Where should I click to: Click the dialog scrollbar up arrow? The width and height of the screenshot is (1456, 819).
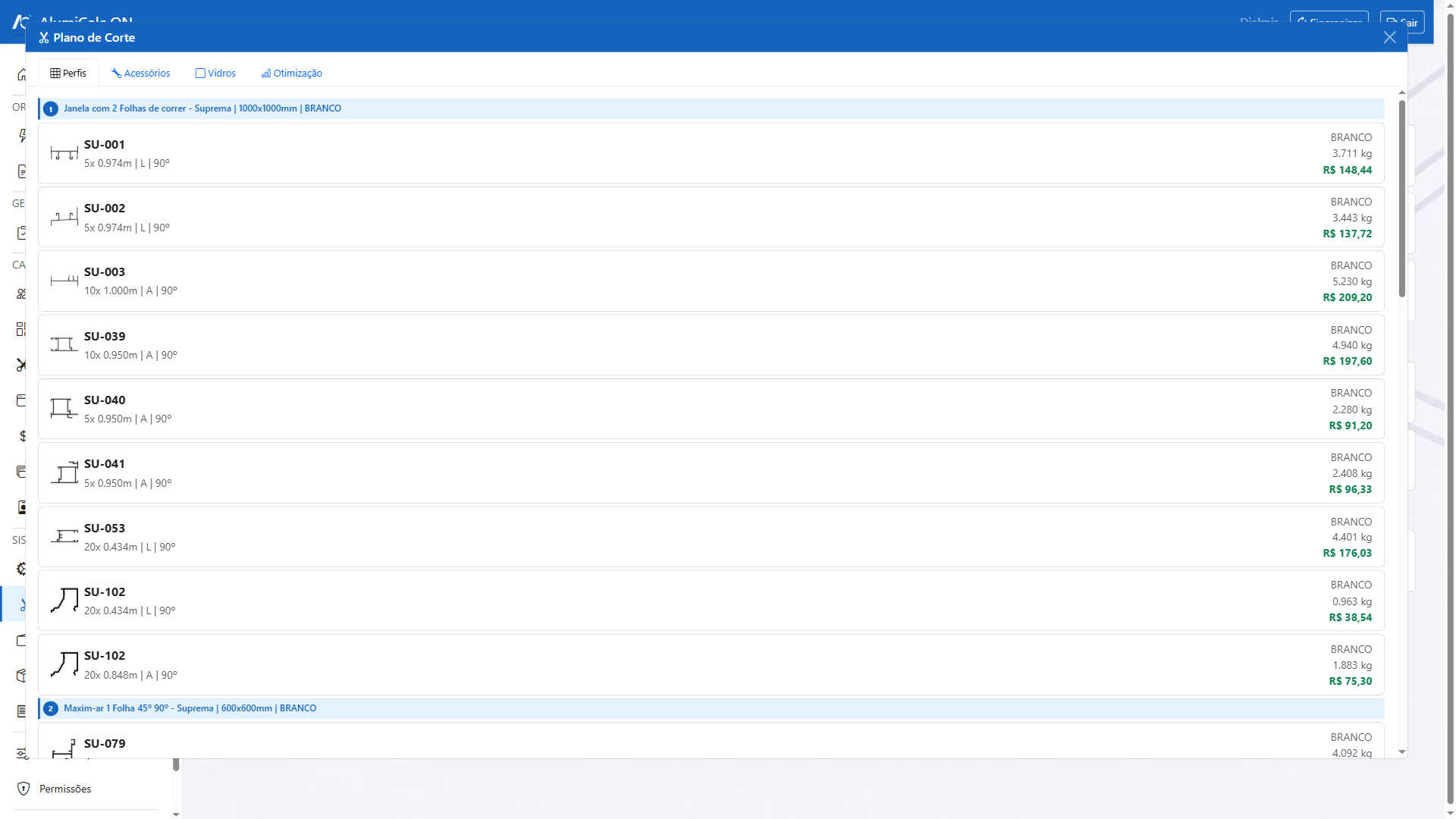tap(1402, 93)
